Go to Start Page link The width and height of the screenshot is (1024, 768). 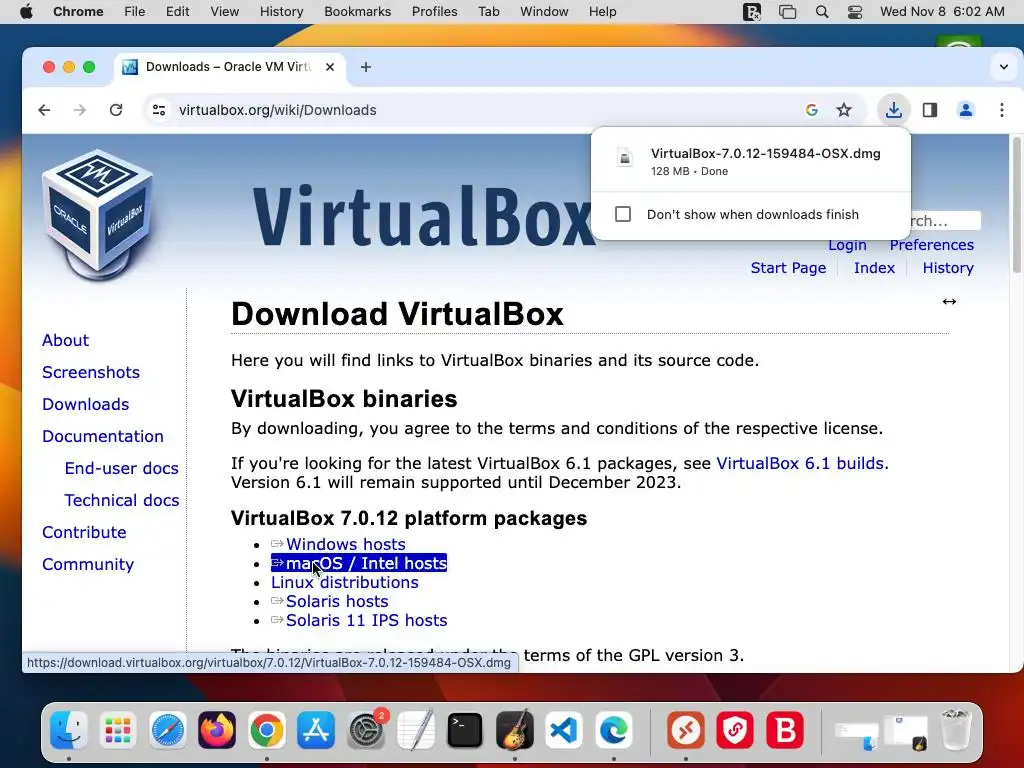[788, 268]
